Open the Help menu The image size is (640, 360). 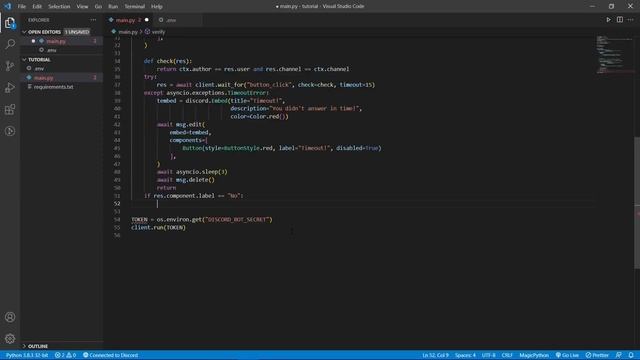click(157, 7)
